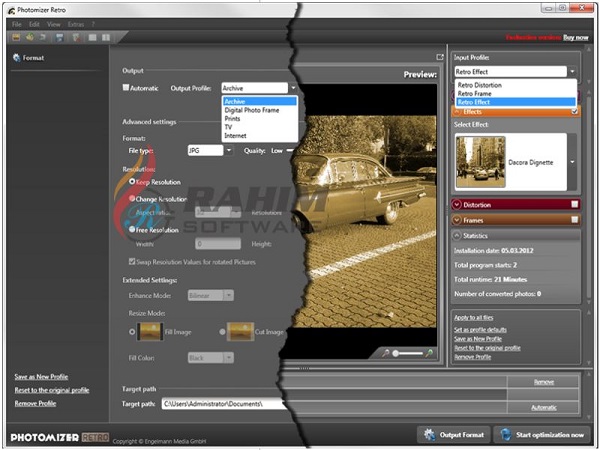The width and height of the screenshot is (600, 450).
Task: Expand the Frames section
Action: 459,219
